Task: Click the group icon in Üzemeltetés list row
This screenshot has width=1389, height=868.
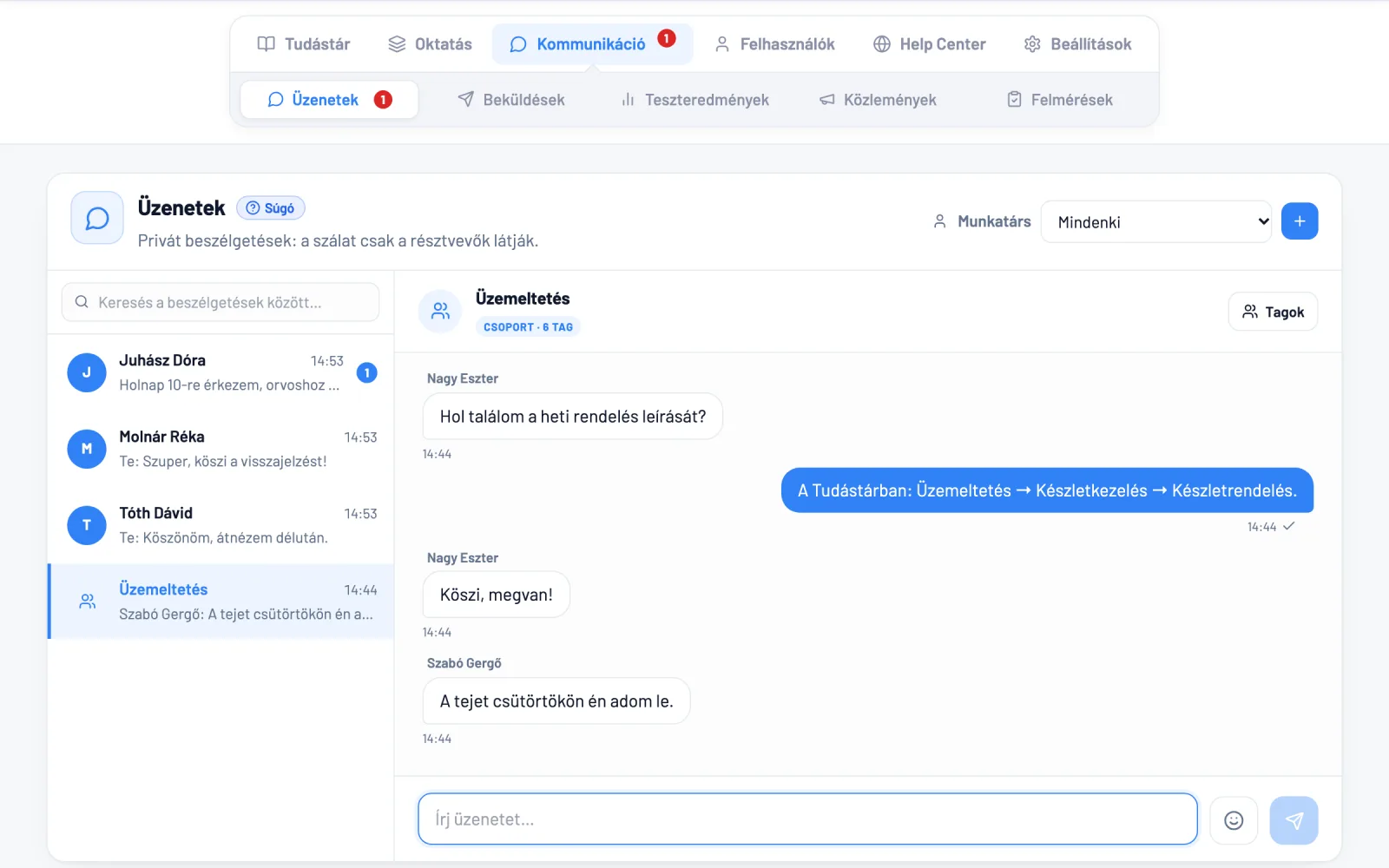Action: [x=88, y=601]
